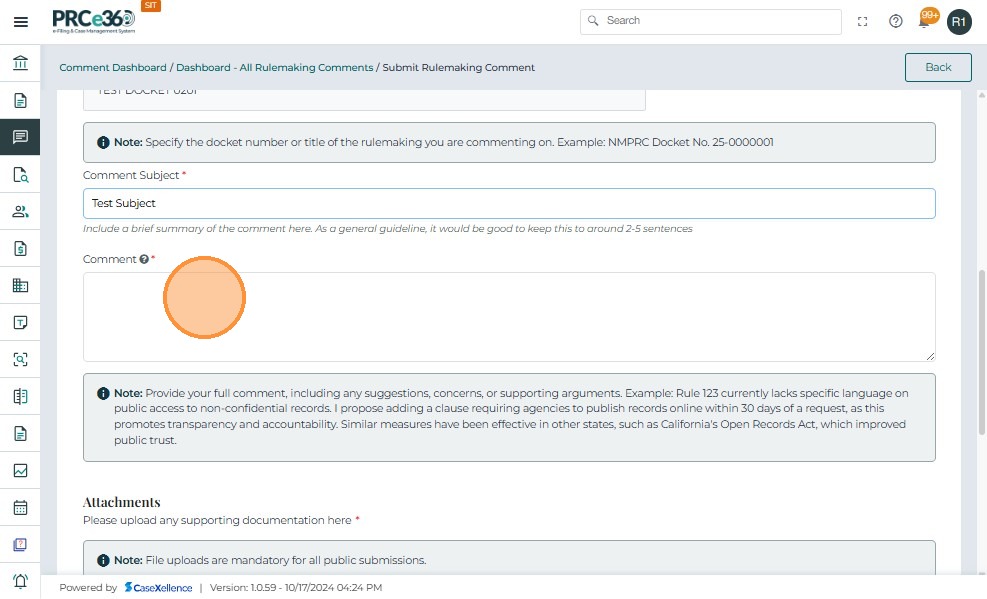Click the bank building sidebar icon
The width and height of the screenshot is (987, 599).
coord(20,64)
